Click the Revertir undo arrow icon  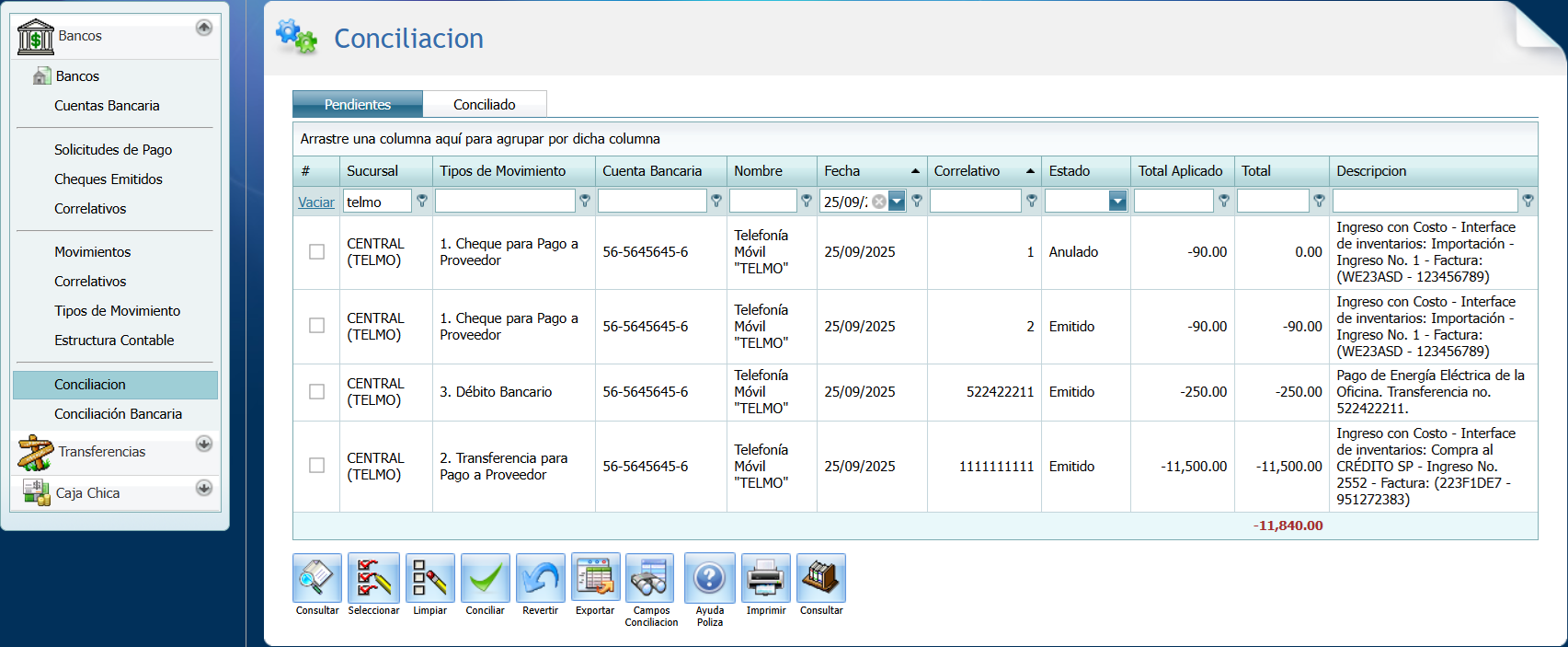pyautogui.click(x=540, y=578)
